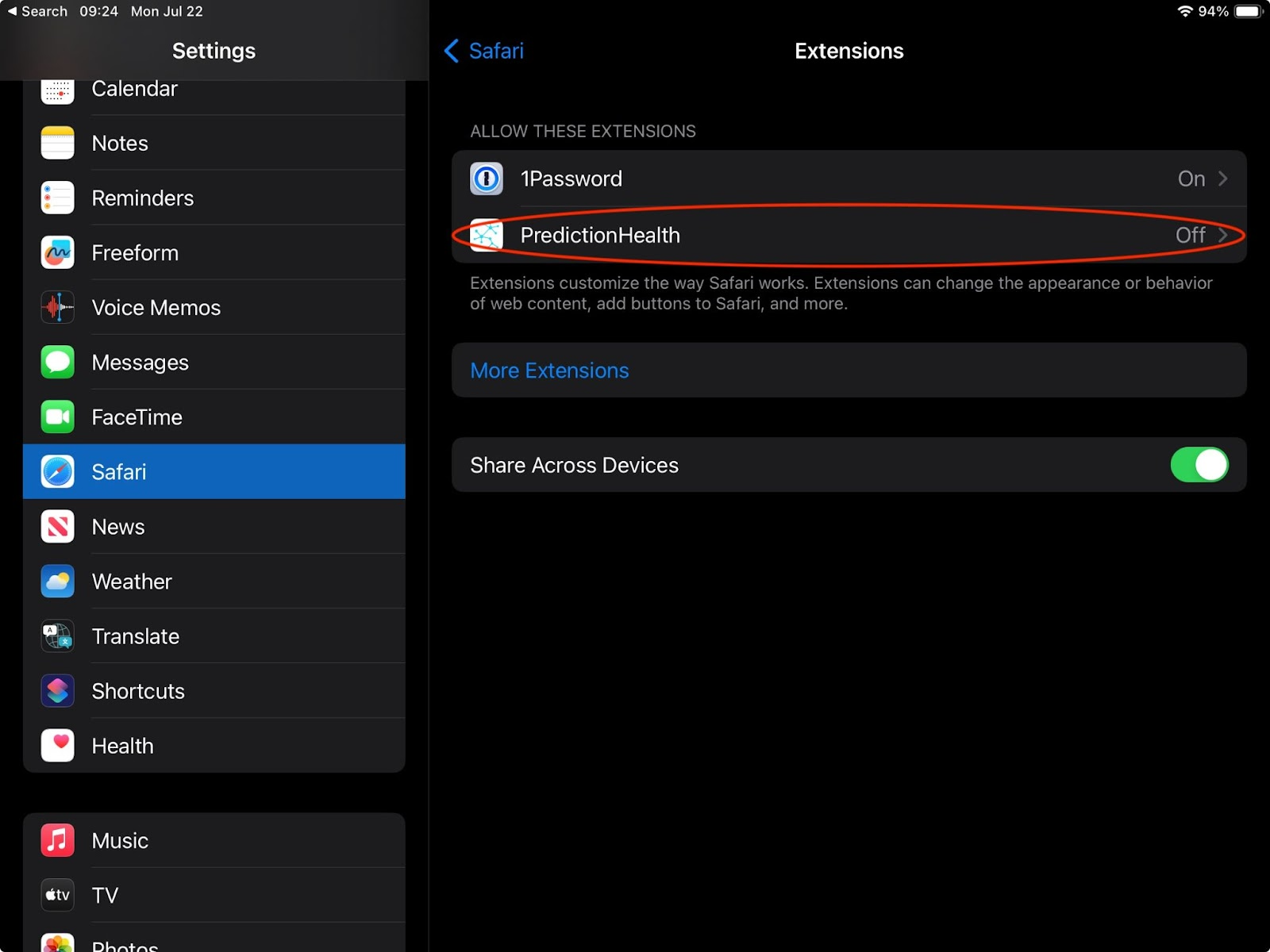
Task: Tap the Share Across Devices label
Action: pyautogui.click(x=574, y=465)
